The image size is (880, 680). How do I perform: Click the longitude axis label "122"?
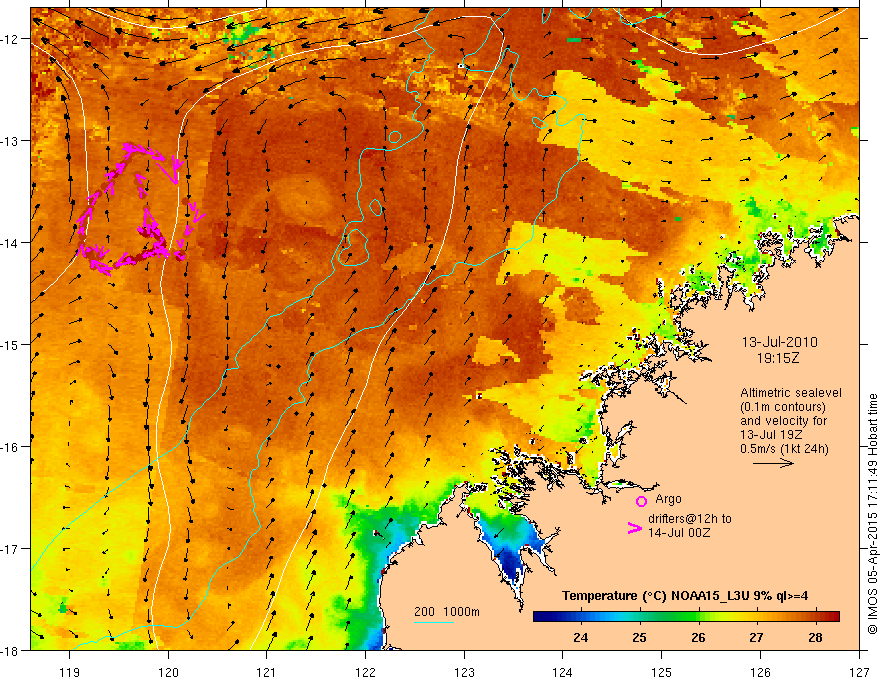365,672
